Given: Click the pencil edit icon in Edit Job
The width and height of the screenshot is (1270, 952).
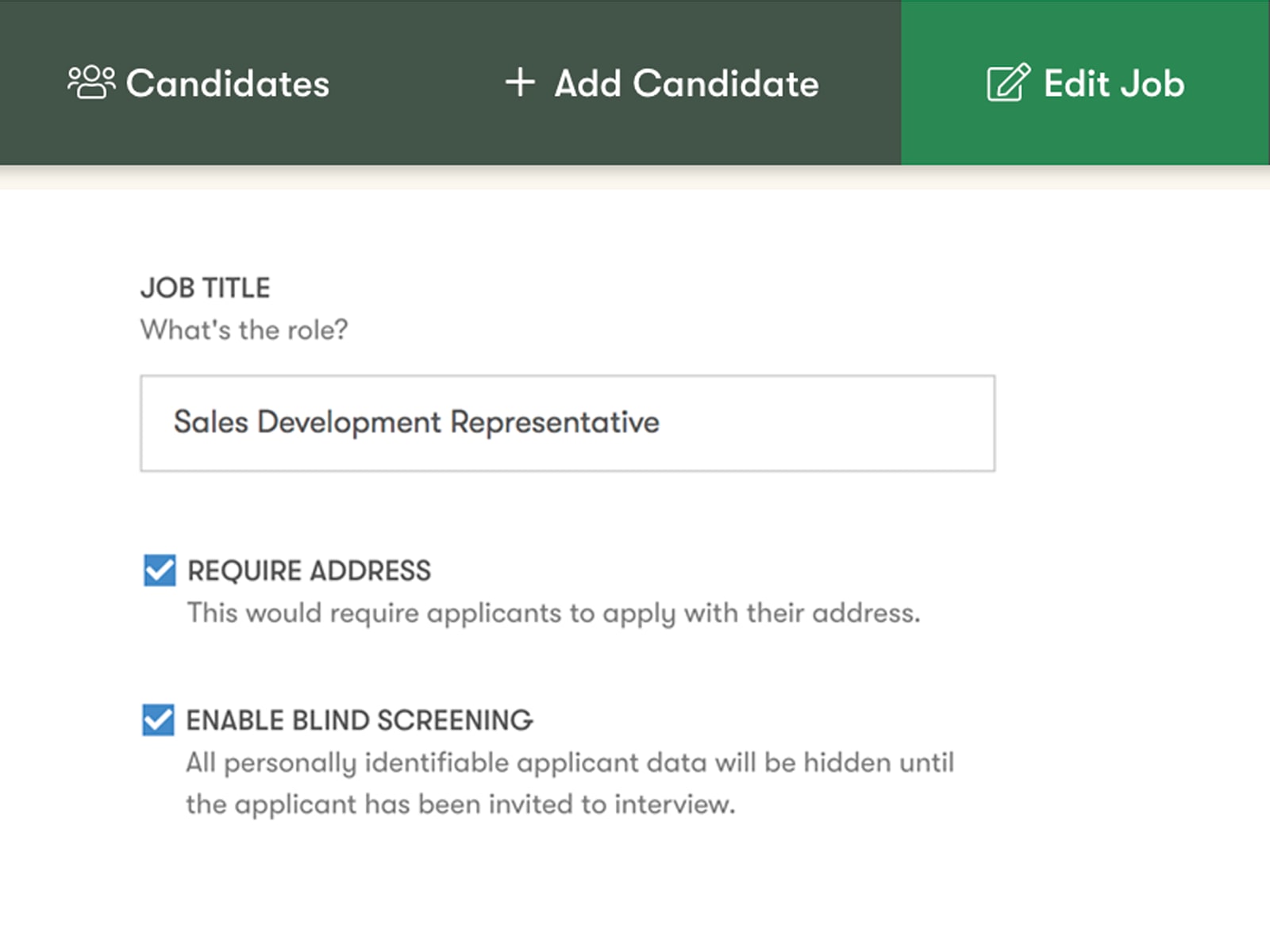Looking at the screenshot, I should coord(1008,83).
